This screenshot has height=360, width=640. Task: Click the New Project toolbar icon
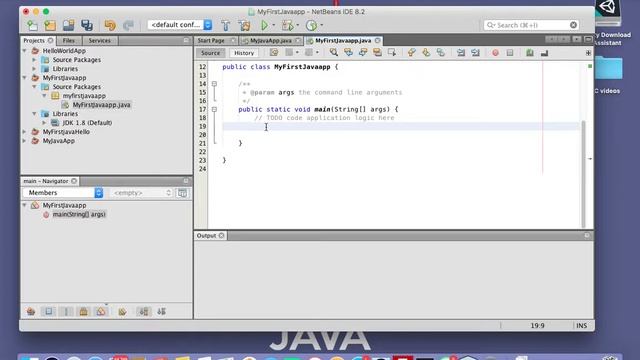pyautogui.click(x=50, y=25)
